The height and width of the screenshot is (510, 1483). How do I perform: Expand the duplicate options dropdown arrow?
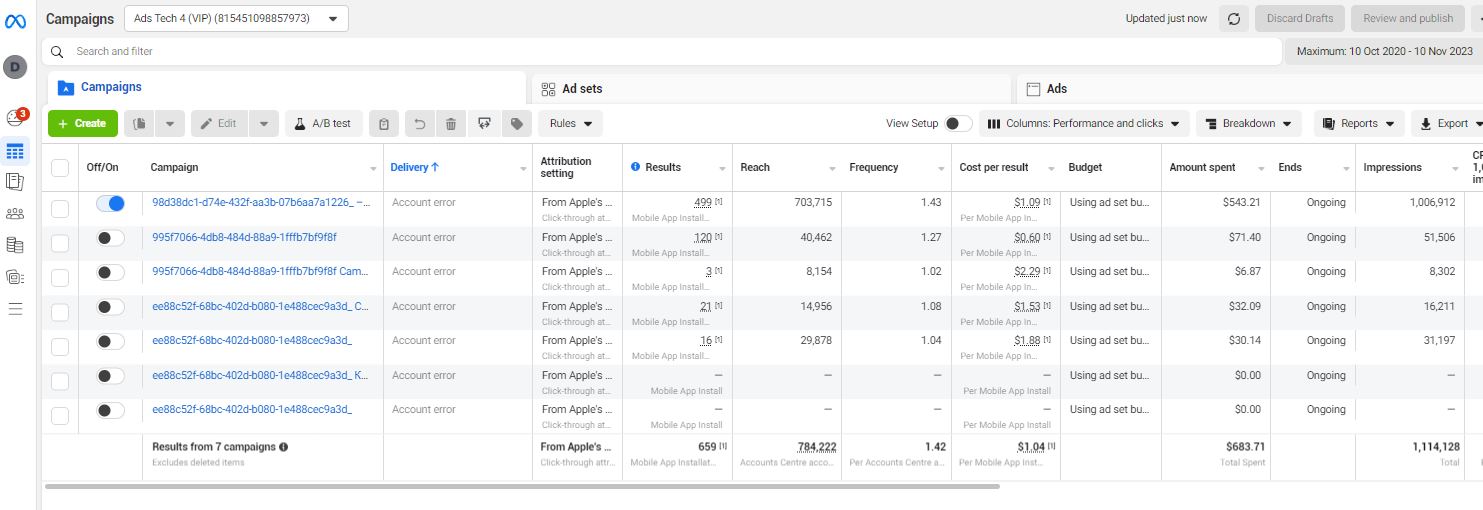click(170, 124)
